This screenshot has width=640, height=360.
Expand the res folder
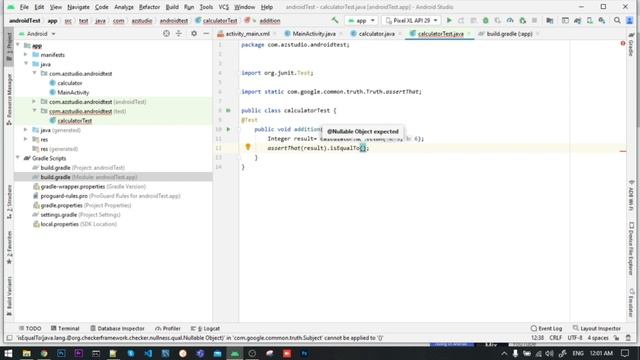point(26,139)
